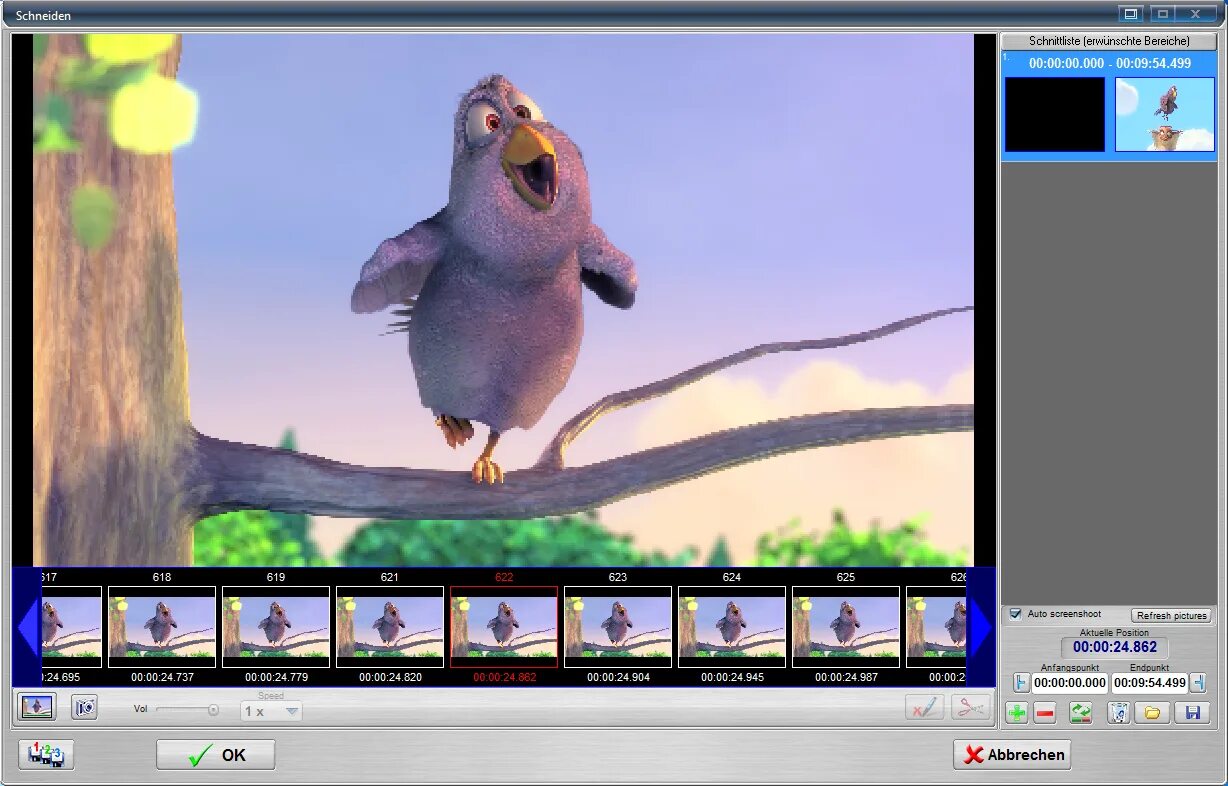Screen dimensions: 1228x786
Task: Click the scissors cut icon
Action: [971, 707]
